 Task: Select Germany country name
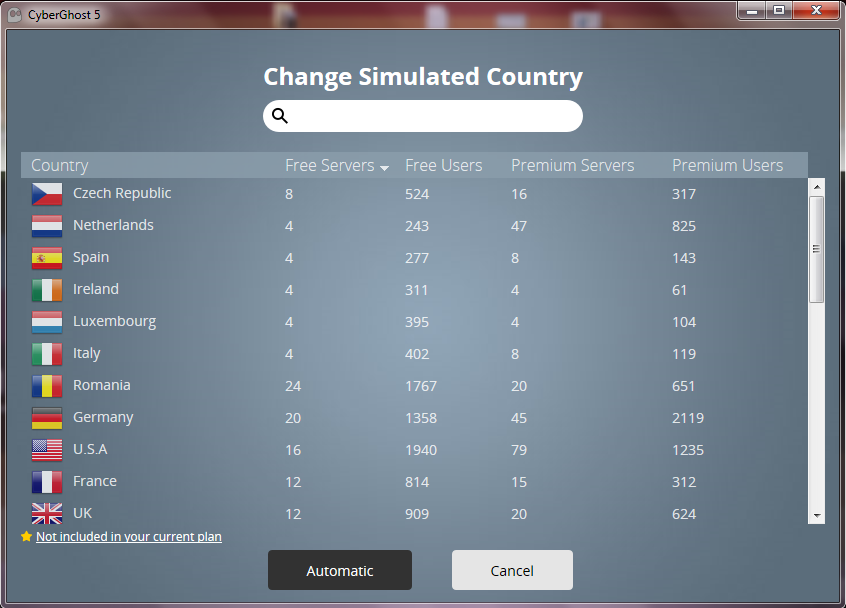[x=103, y=418]
